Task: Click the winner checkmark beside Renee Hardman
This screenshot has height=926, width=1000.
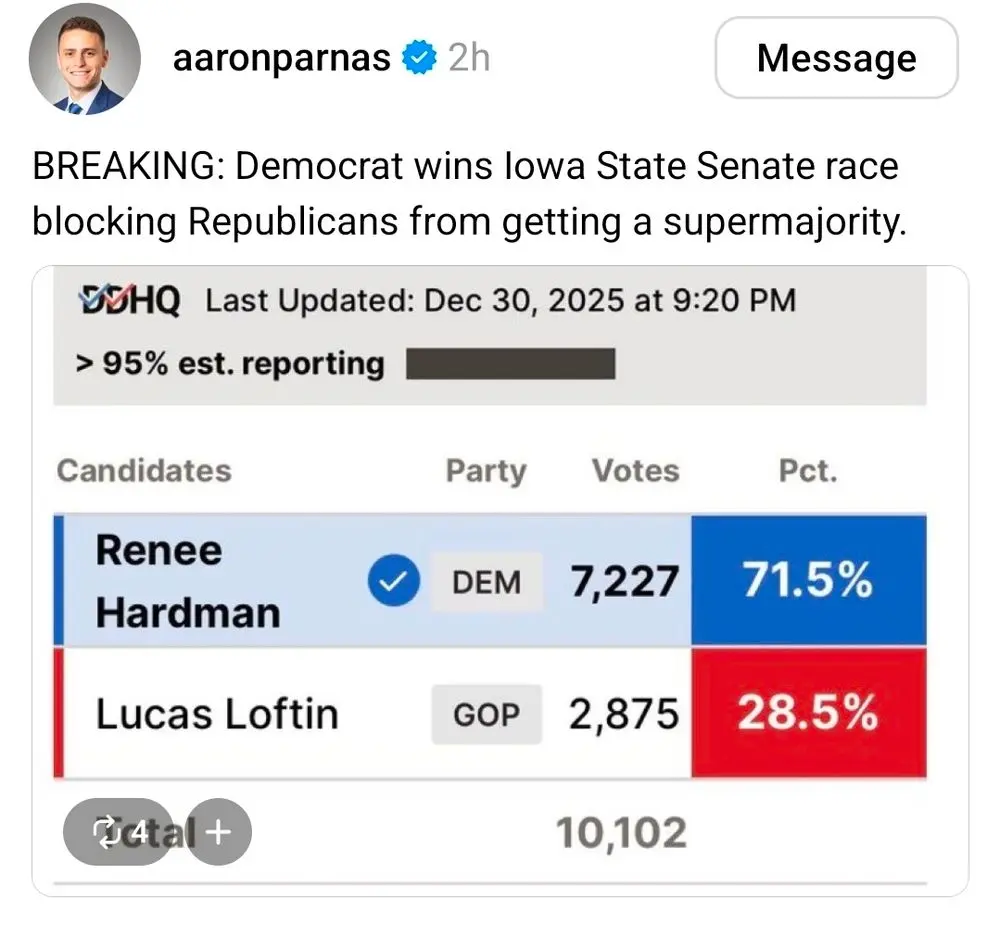Action: [x=393, y=581]
